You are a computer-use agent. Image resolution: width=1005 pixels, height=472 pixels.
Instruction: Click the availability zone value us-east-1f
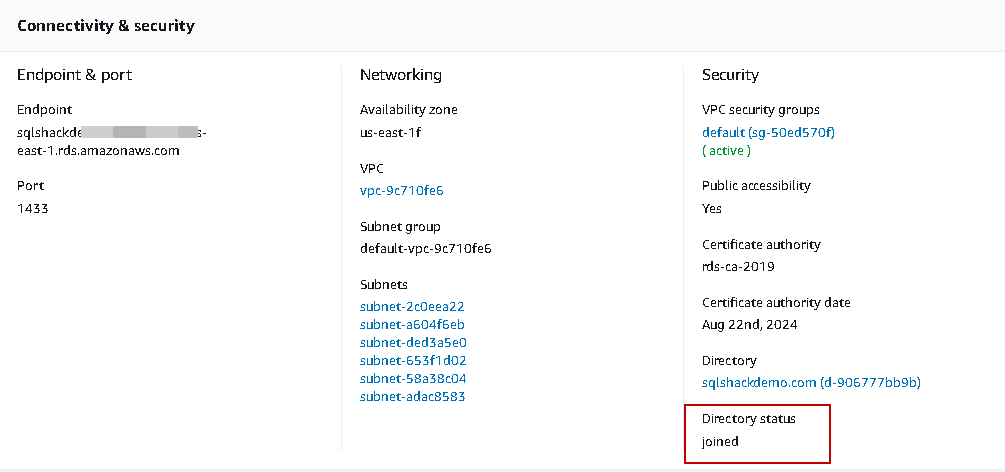coord(391,132)
